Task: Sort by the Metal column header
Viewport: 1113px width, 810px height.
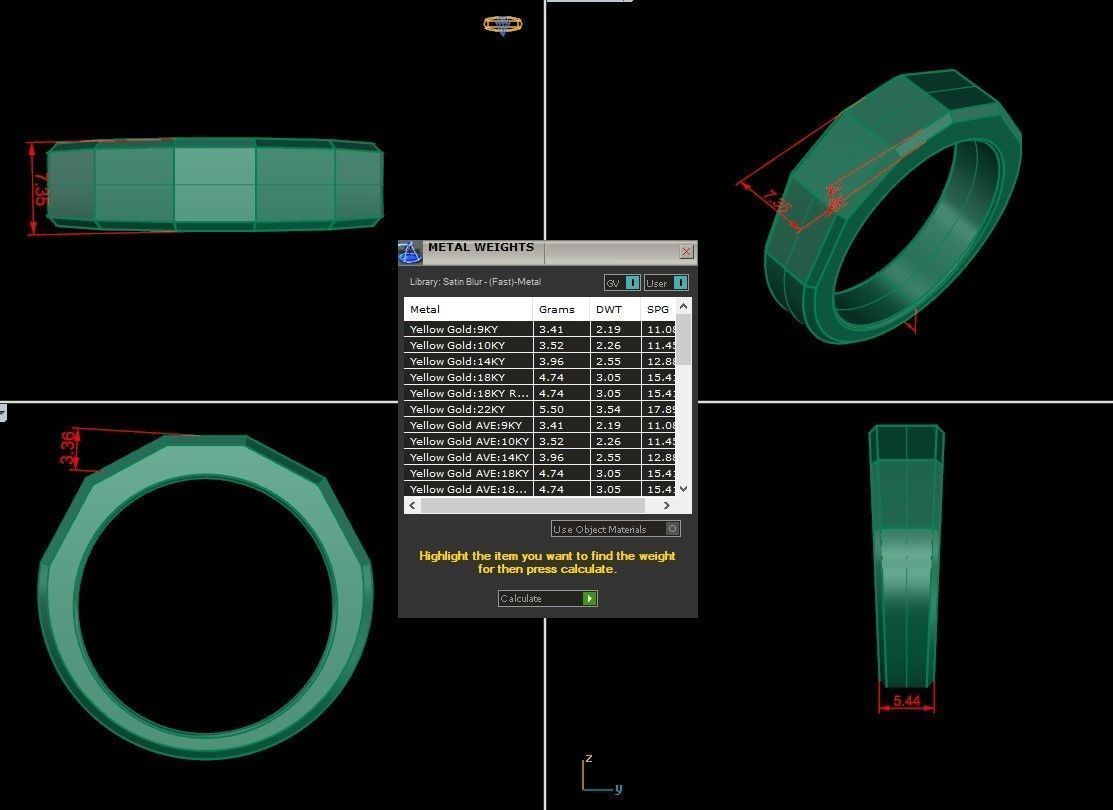Action: pos(468,310)
